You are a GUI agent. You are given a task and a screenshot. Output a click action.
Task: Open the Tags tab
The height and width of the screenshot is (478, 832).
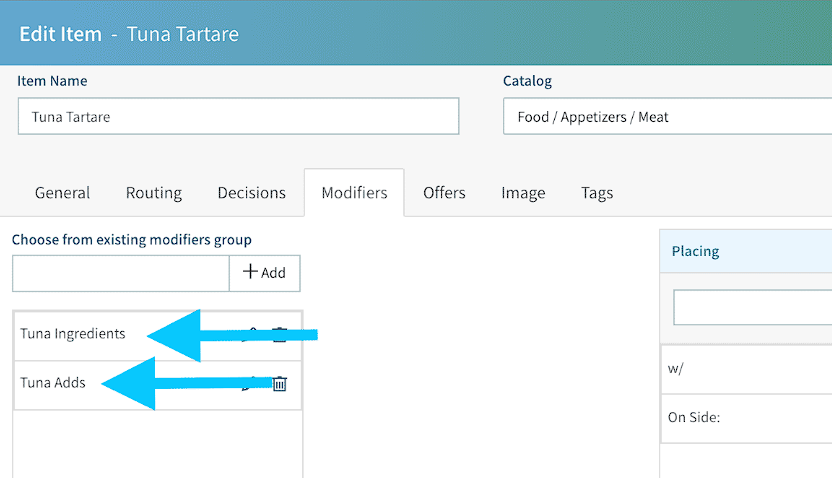[x=597, y=193]
